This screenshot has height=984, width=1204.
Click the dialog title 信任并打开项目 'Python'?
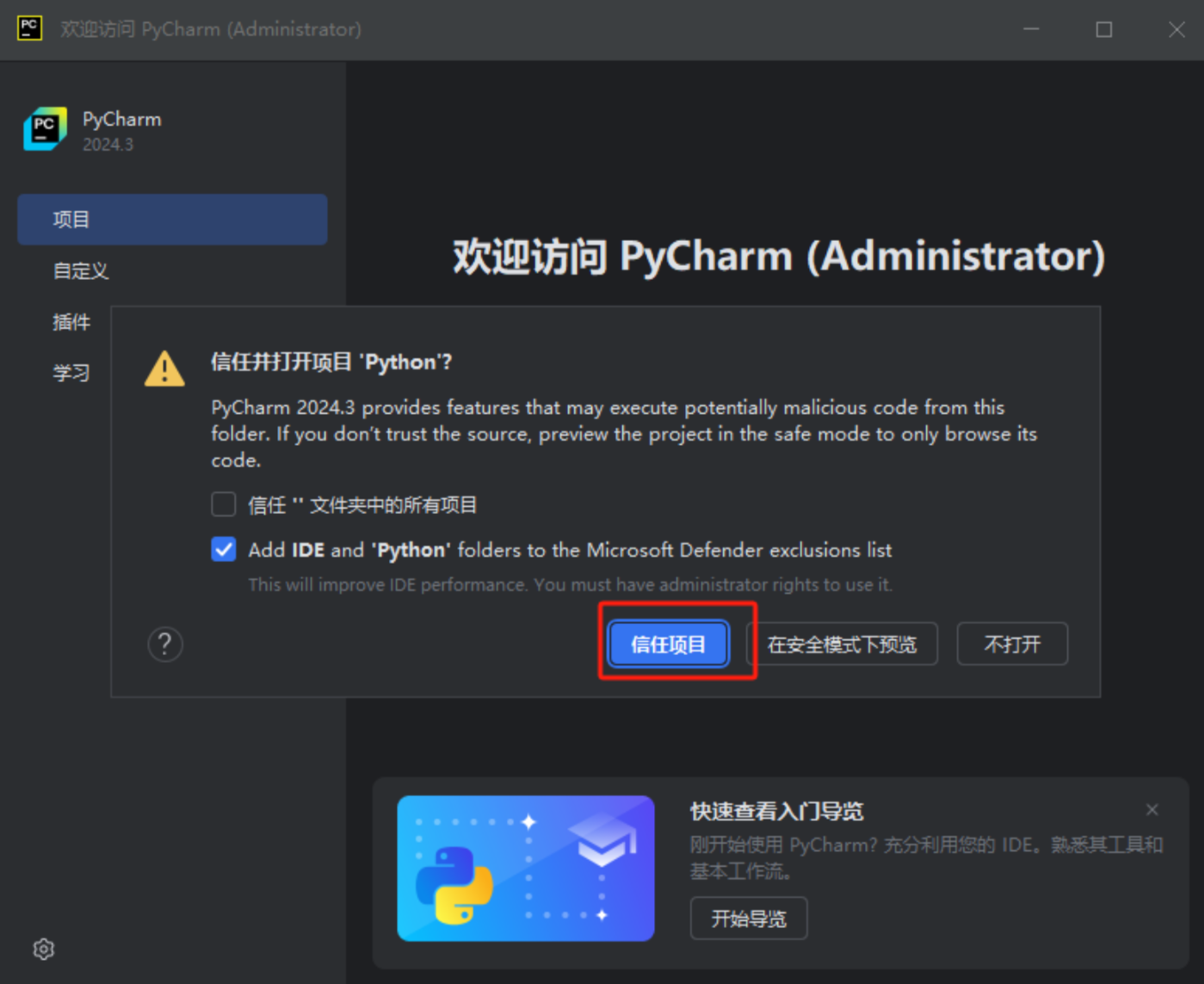click(x=331, y=362)
